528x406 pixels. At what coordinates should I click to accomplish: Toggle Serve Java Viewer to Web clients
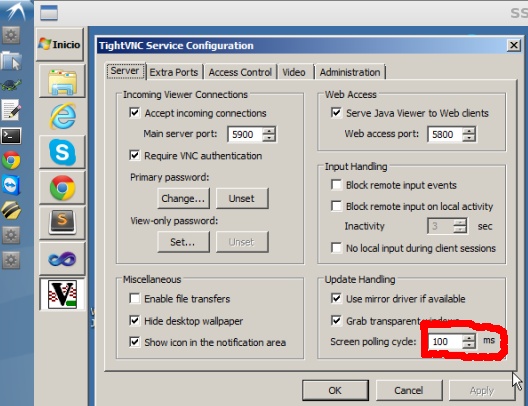click(336, 112)
